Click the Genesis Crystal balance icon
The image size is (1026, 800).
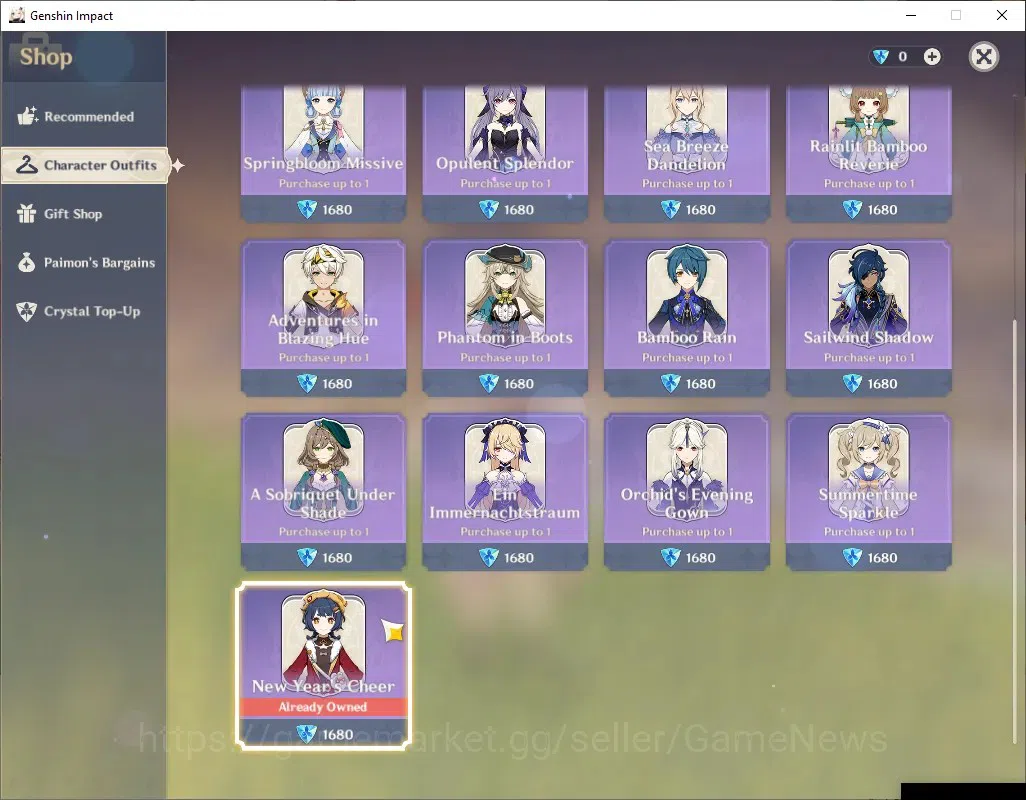[x=881, y=57]
